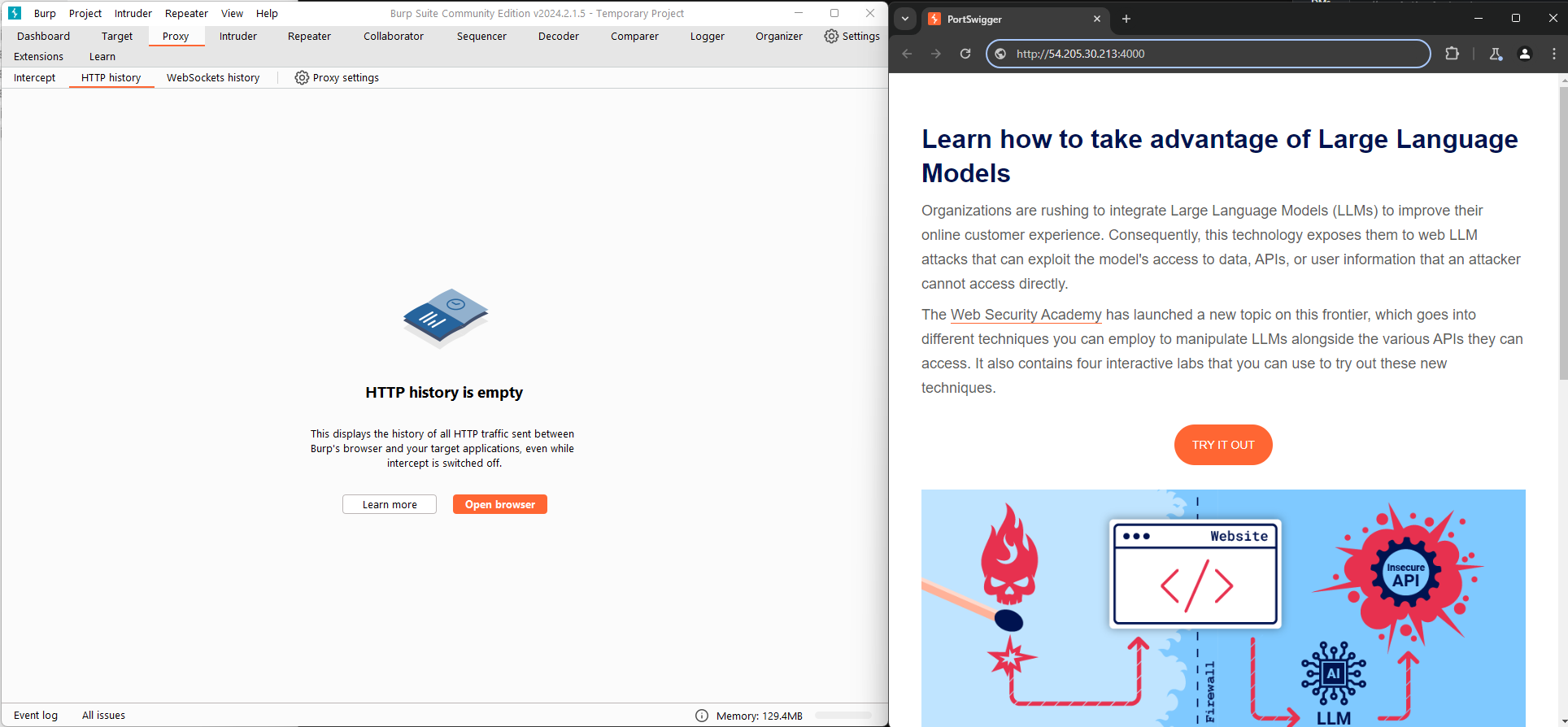Switch to WebSockets history tab
1568x727 pixels.
(213, 77)
